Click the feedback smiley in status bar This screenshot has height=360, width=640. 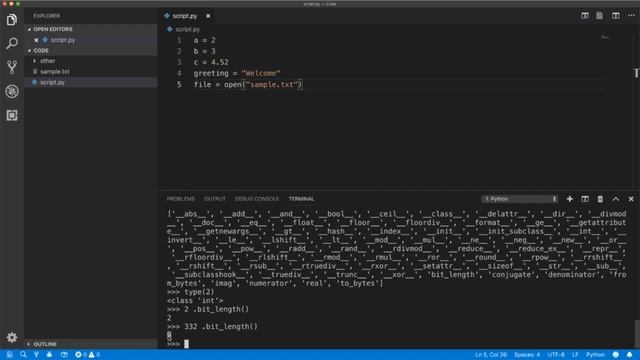pos(616,355)
